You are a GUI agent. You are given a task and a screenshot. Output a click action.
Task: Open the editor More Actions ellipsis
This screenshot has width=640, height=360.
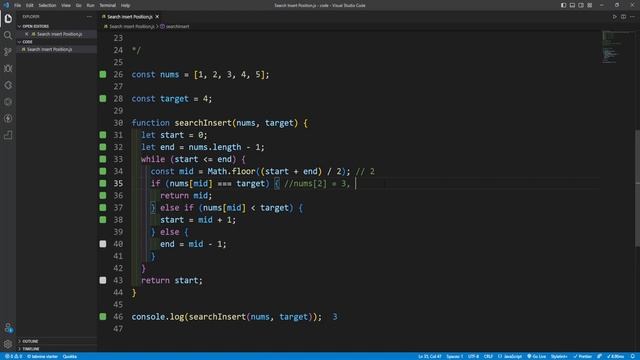point(632,17)
